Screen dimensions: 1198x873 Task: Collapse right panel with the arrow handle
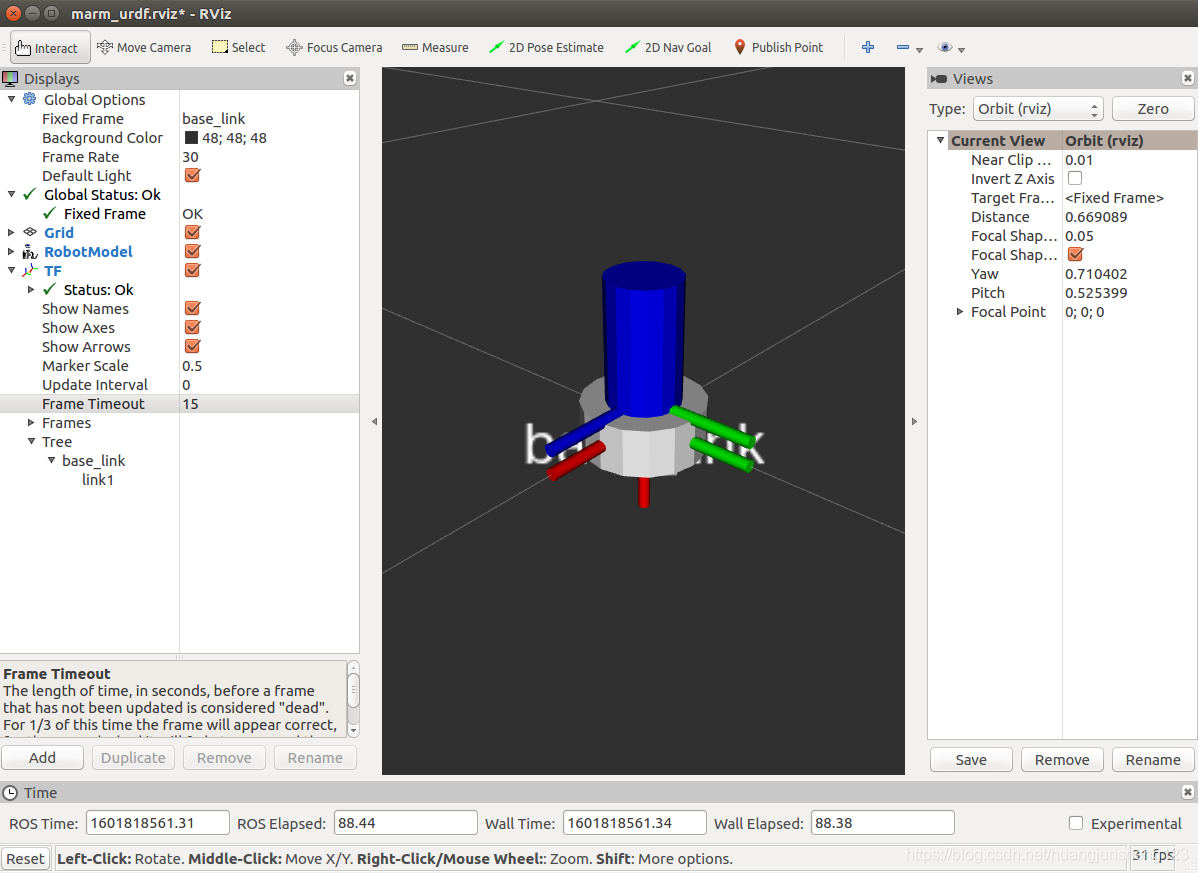[915, 422]
